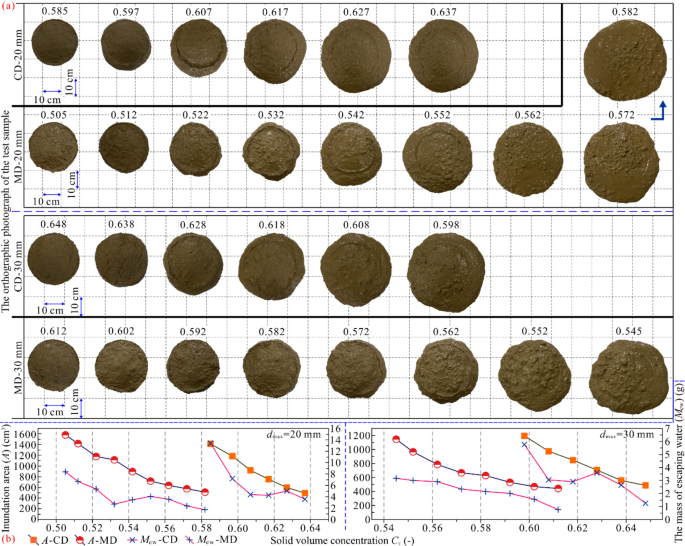This screenshot has width=685, height=546.
Task: Select the MD-30 mm sample labeled 0.612
Action: (x=54, y=367)
